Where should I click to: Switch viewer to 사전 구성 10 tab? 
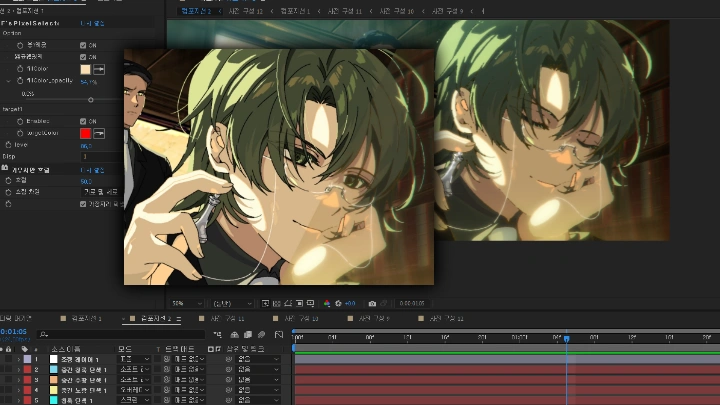click(x=397, y=11)
